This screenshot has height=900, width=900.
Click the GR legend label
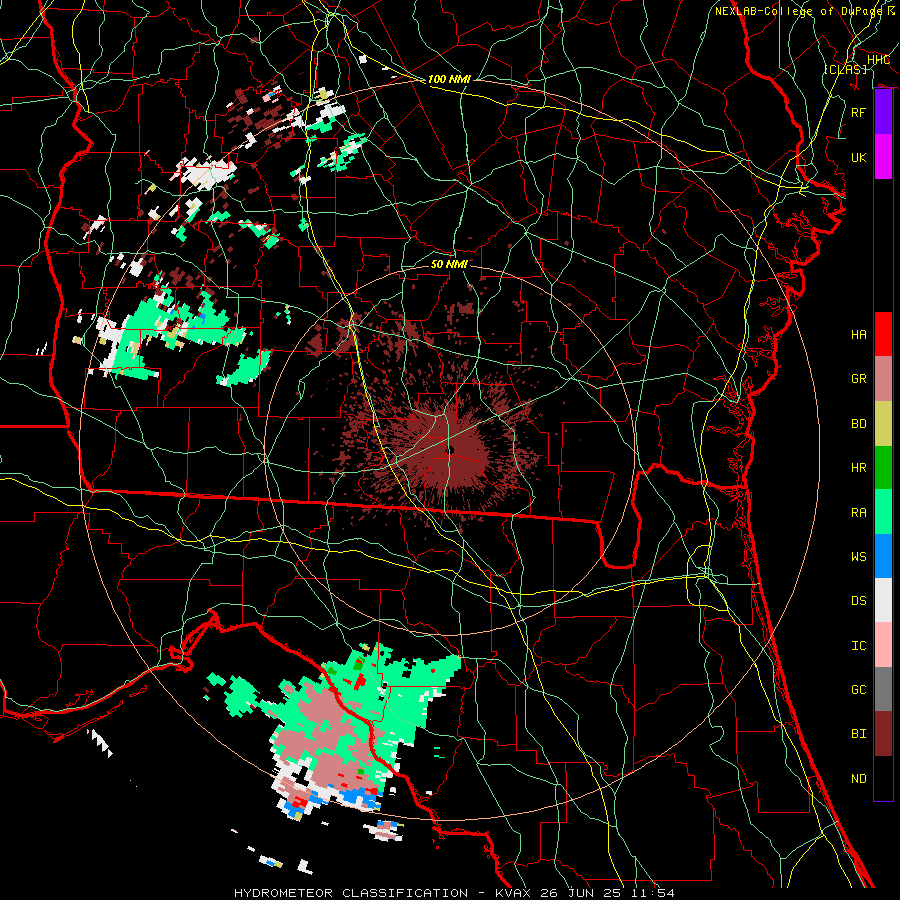coord(859,379)
